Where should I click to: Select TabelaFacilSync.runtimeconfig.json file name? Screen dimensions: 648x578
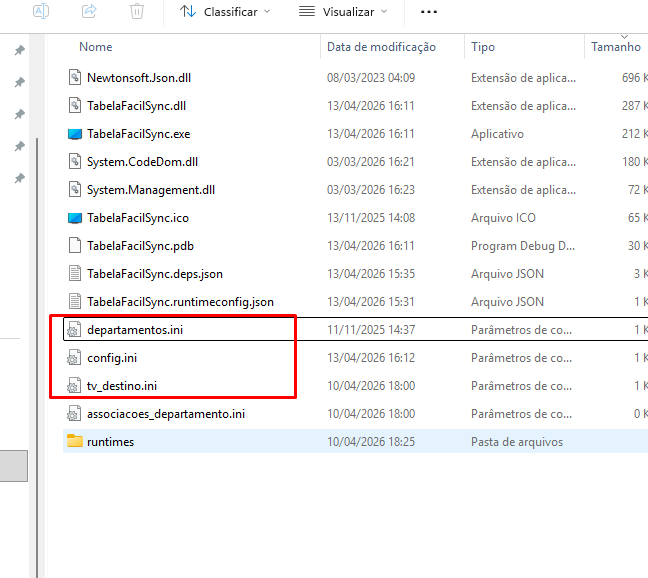click(180, 302)
